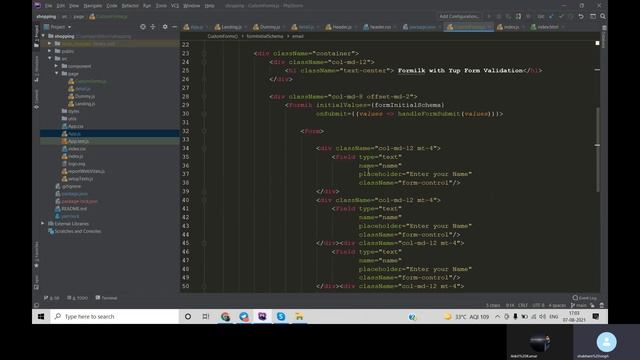Viewport: 640px width, 360px height.
Task: Select index.css in project tree
Action: tap(76, 149)
